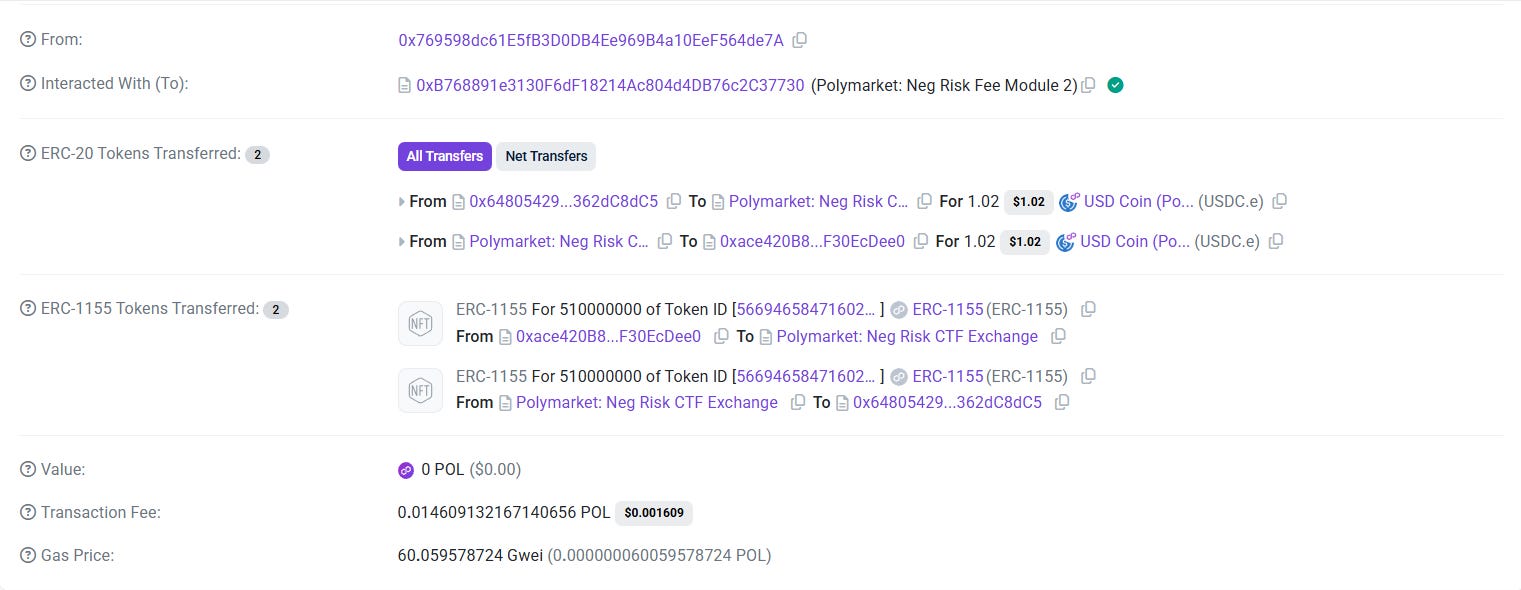The height and width of the screenshot is (590, 1521).
Task: Expand the first ERC-20 transfer row arrow
Action: tap(402, 202)
